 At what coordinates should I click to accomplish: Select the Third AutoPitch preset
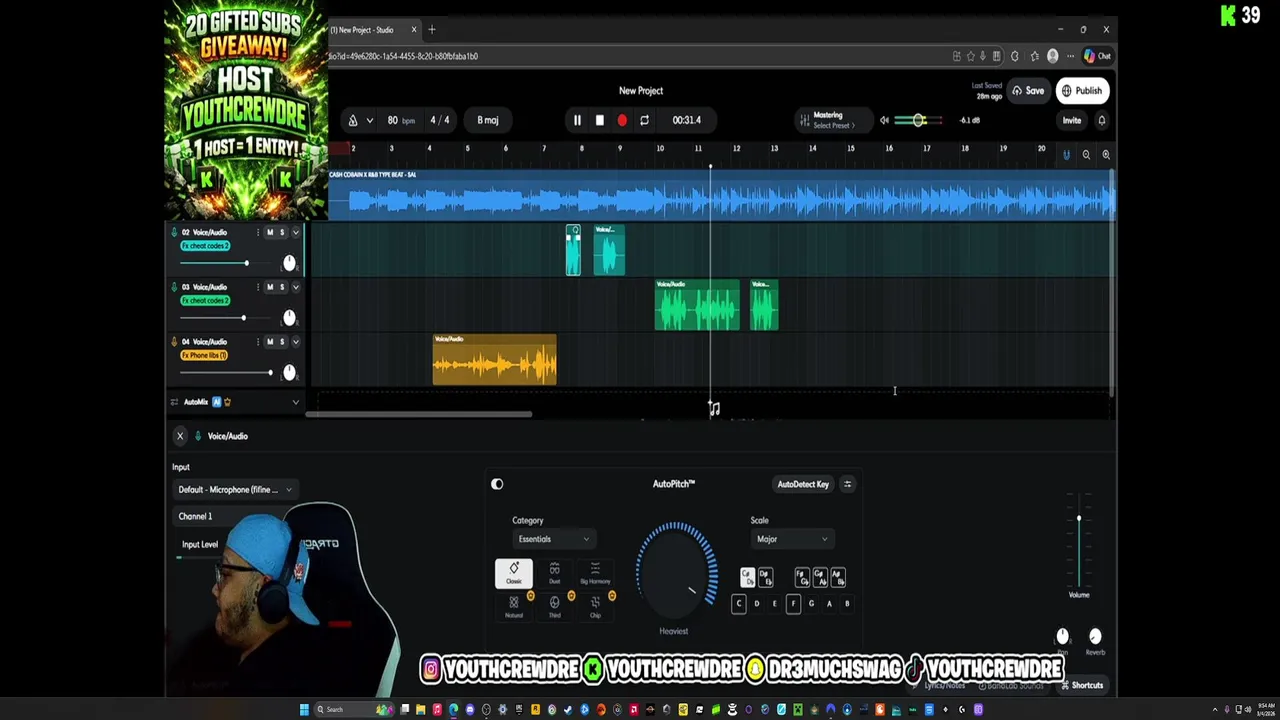[554, 606]
